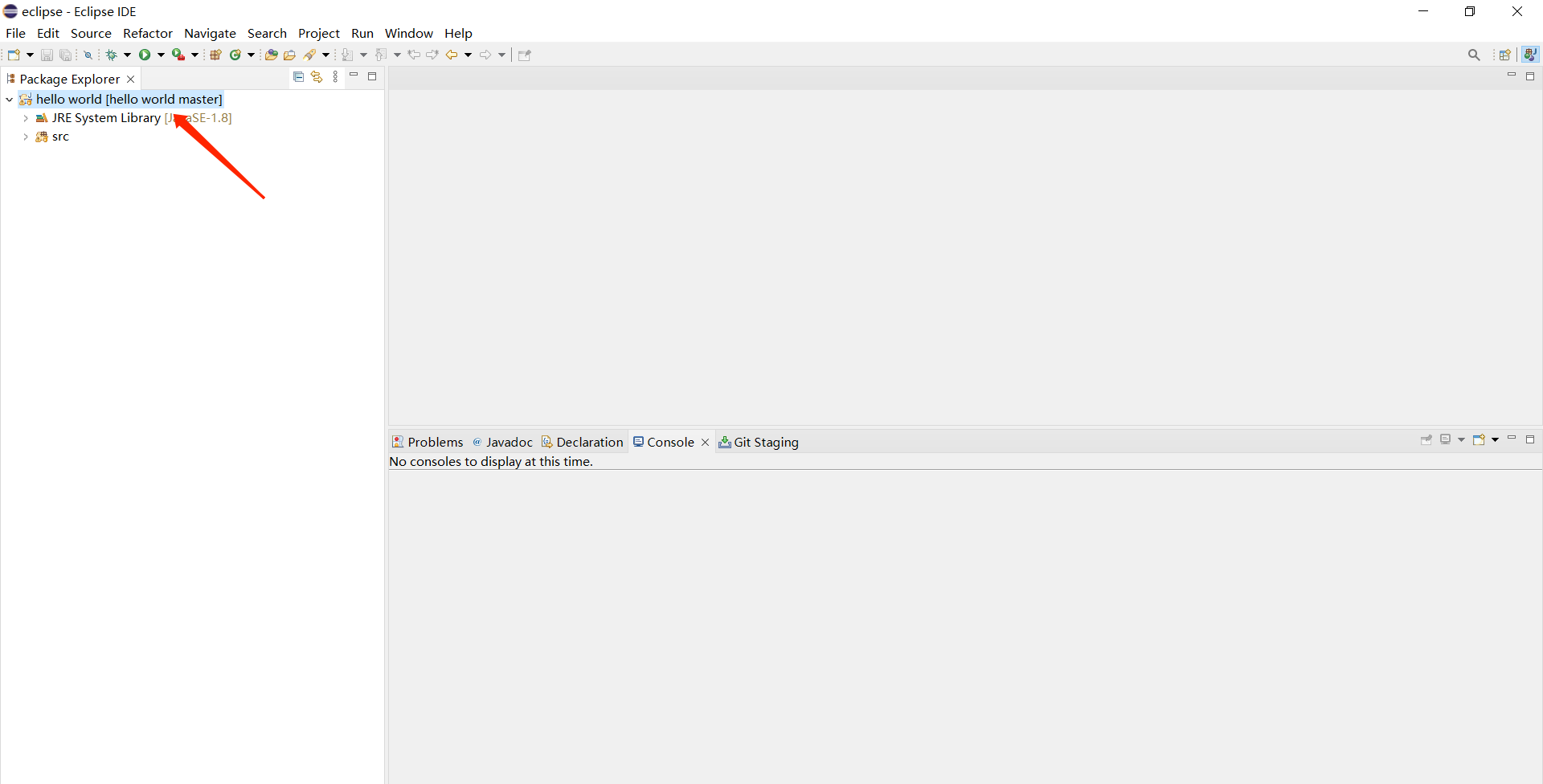Expand the JRE System Library node
Image resolution: width=1543 pixels, height=784 pixels.
[26, 118]
